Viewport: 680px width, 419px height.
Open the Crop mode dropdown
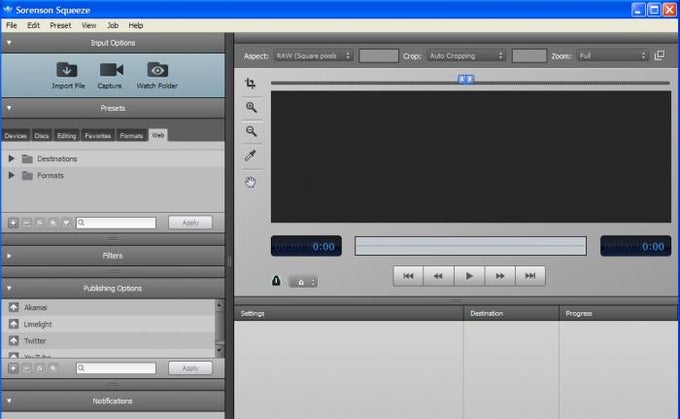(x=466, y=56)
